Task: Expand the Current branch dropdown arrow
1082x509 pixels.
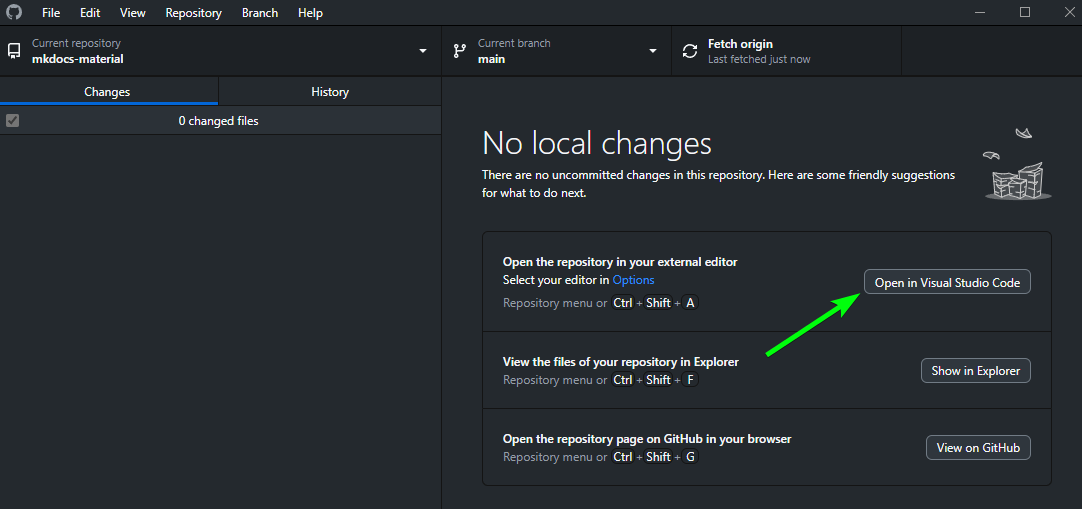Action: (x=653, y=51)
